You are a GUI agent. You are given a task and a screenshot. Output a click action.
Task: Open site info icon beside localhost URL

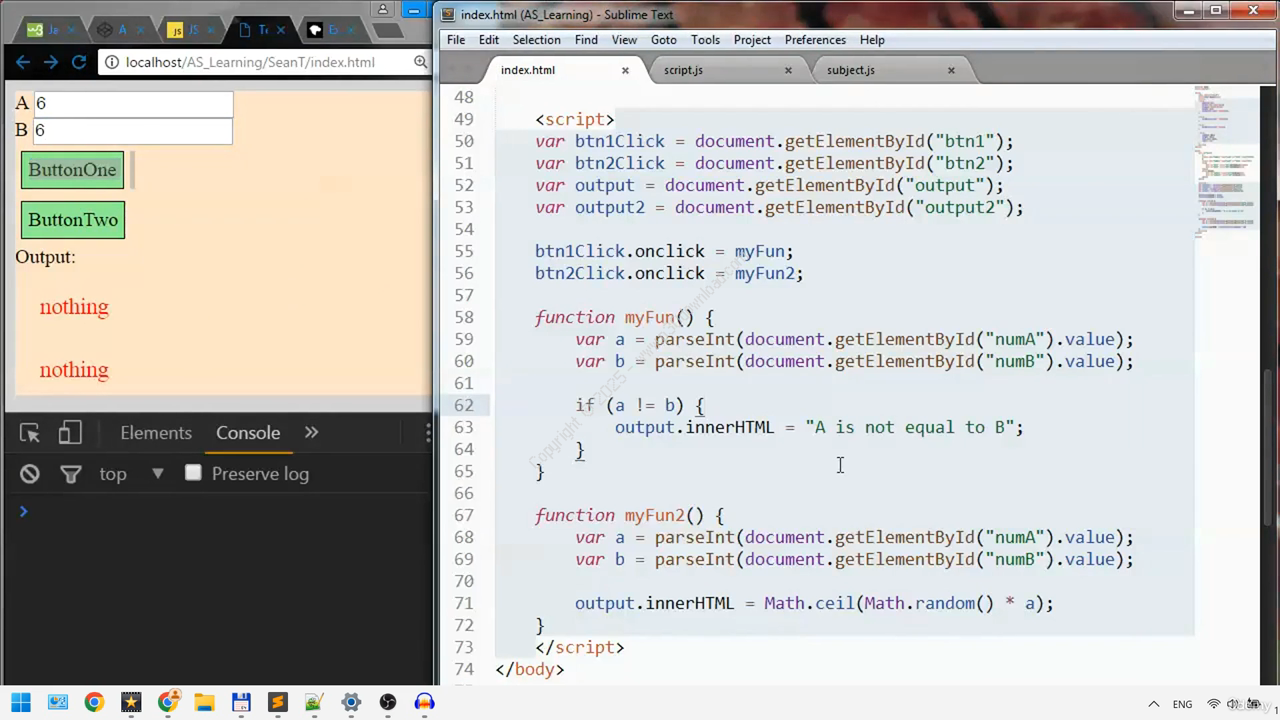(x=111, y=62)
